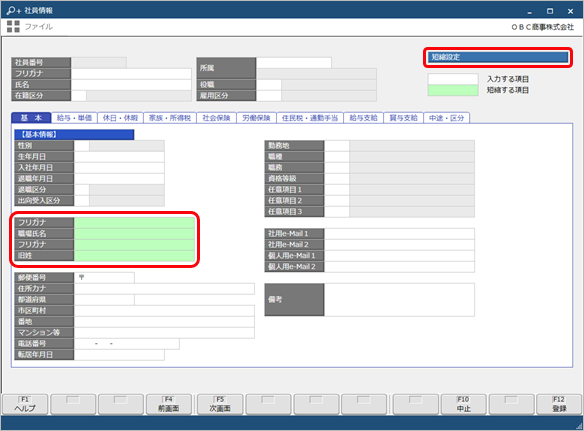Open the ファイル menu

tap(39, 26)
